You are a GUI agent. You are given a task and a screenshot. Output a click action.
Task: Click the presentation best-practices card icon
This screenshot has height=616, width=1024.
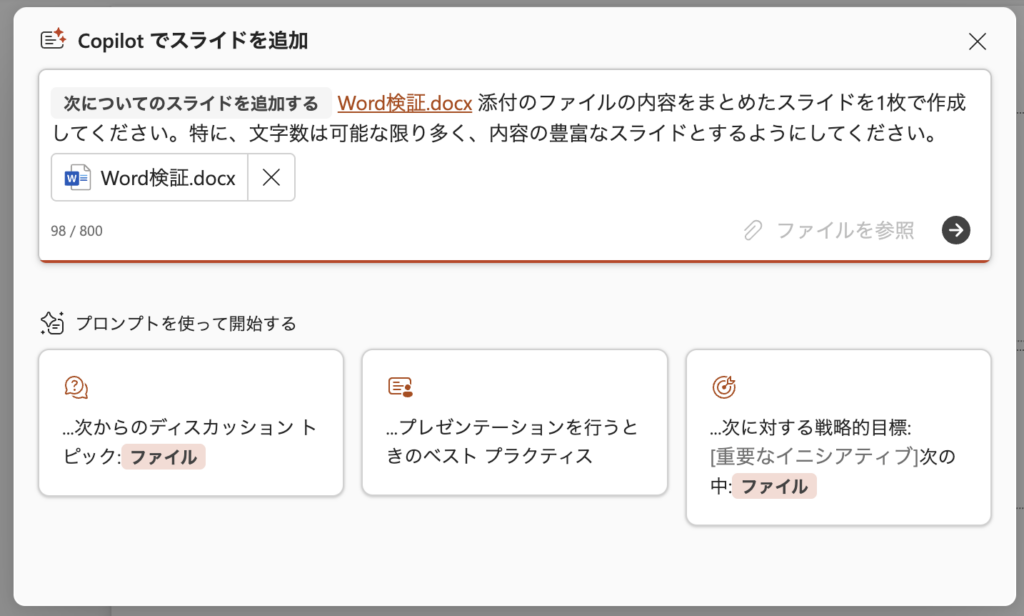(400, 386)
